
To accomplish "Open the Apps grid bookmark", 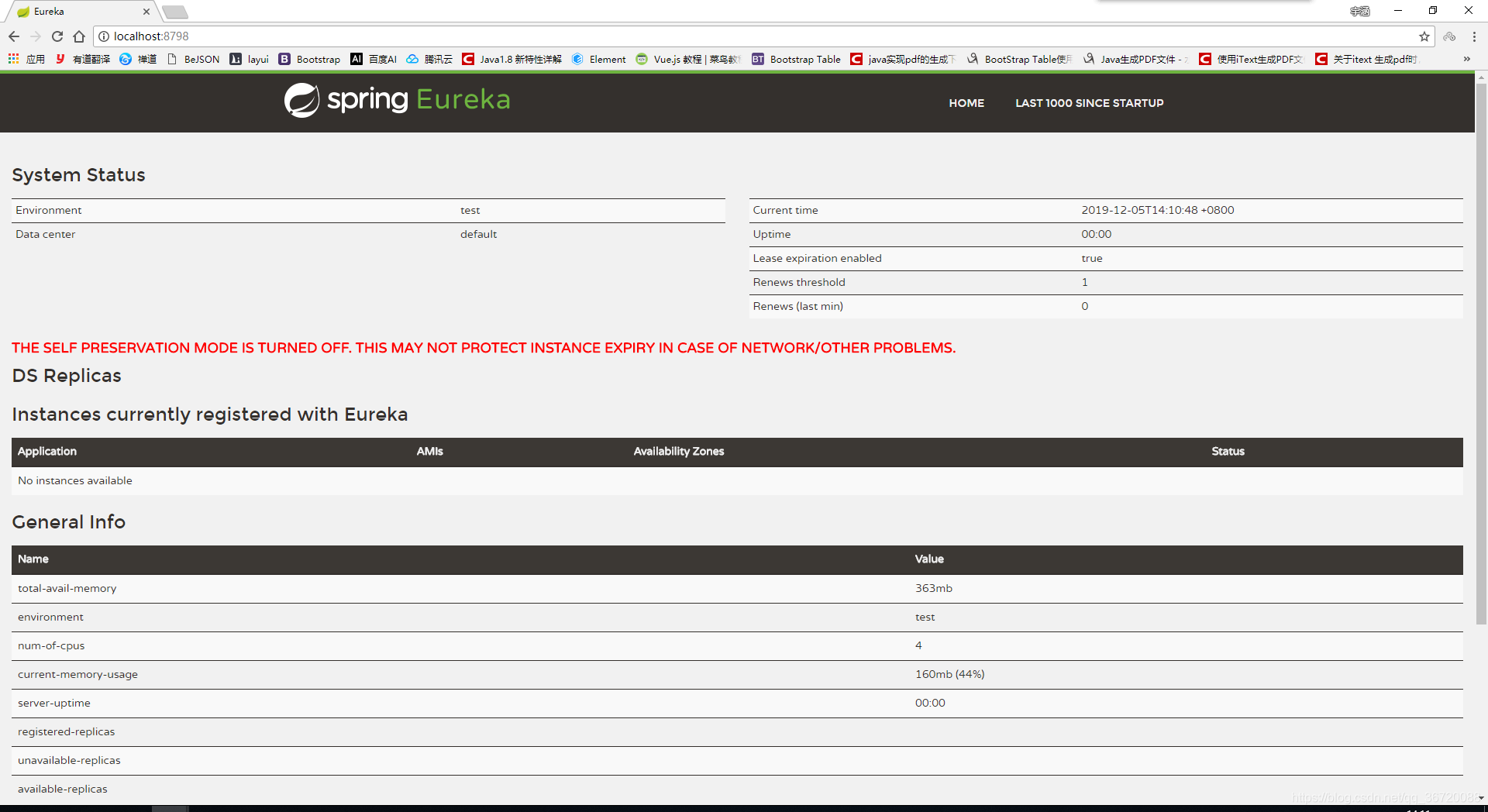I will tap(26, 59).
